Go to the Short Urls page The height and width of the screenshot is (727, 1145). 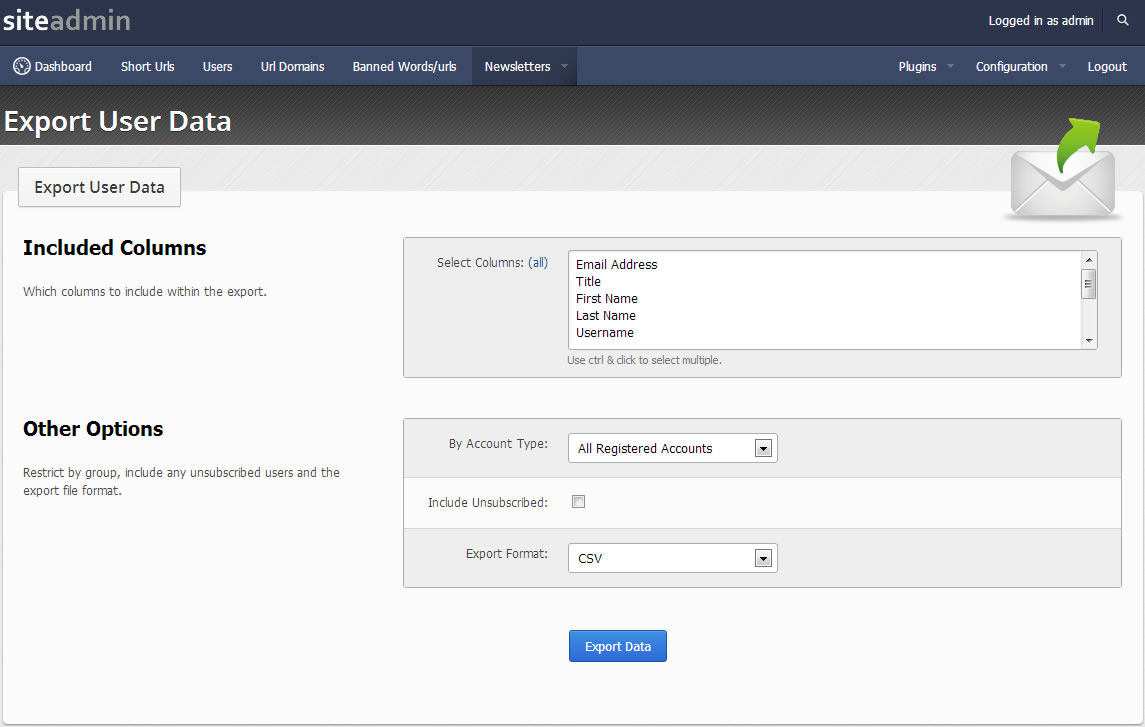click(147, 67)
